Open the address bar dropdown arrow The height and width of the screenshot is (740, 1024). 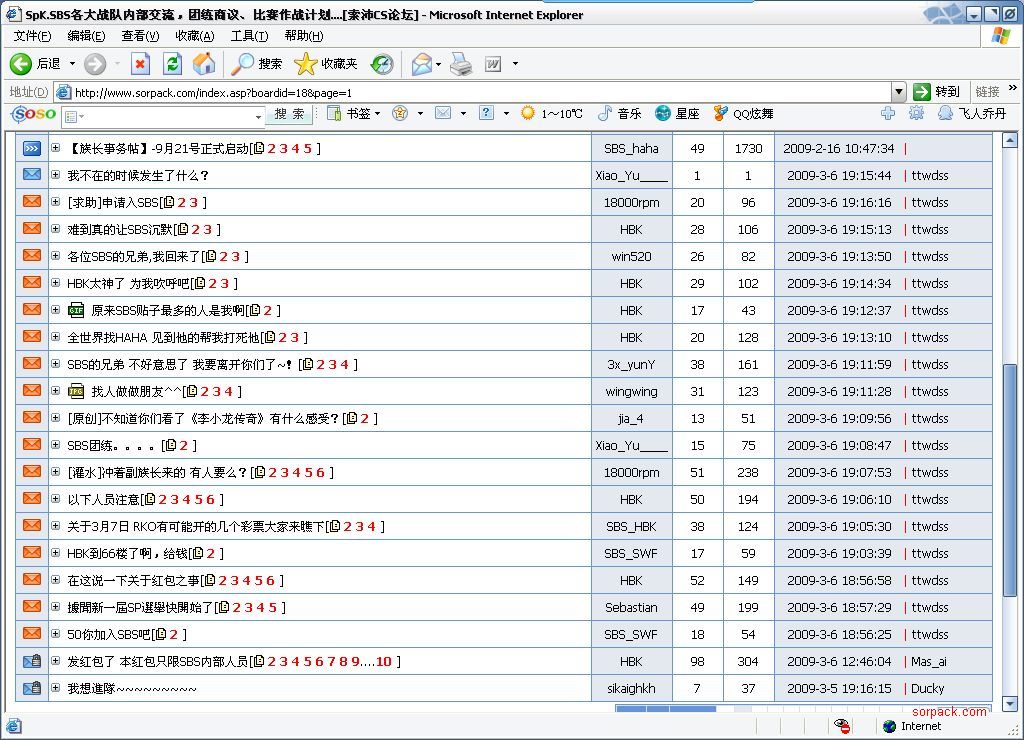(898, 92)
